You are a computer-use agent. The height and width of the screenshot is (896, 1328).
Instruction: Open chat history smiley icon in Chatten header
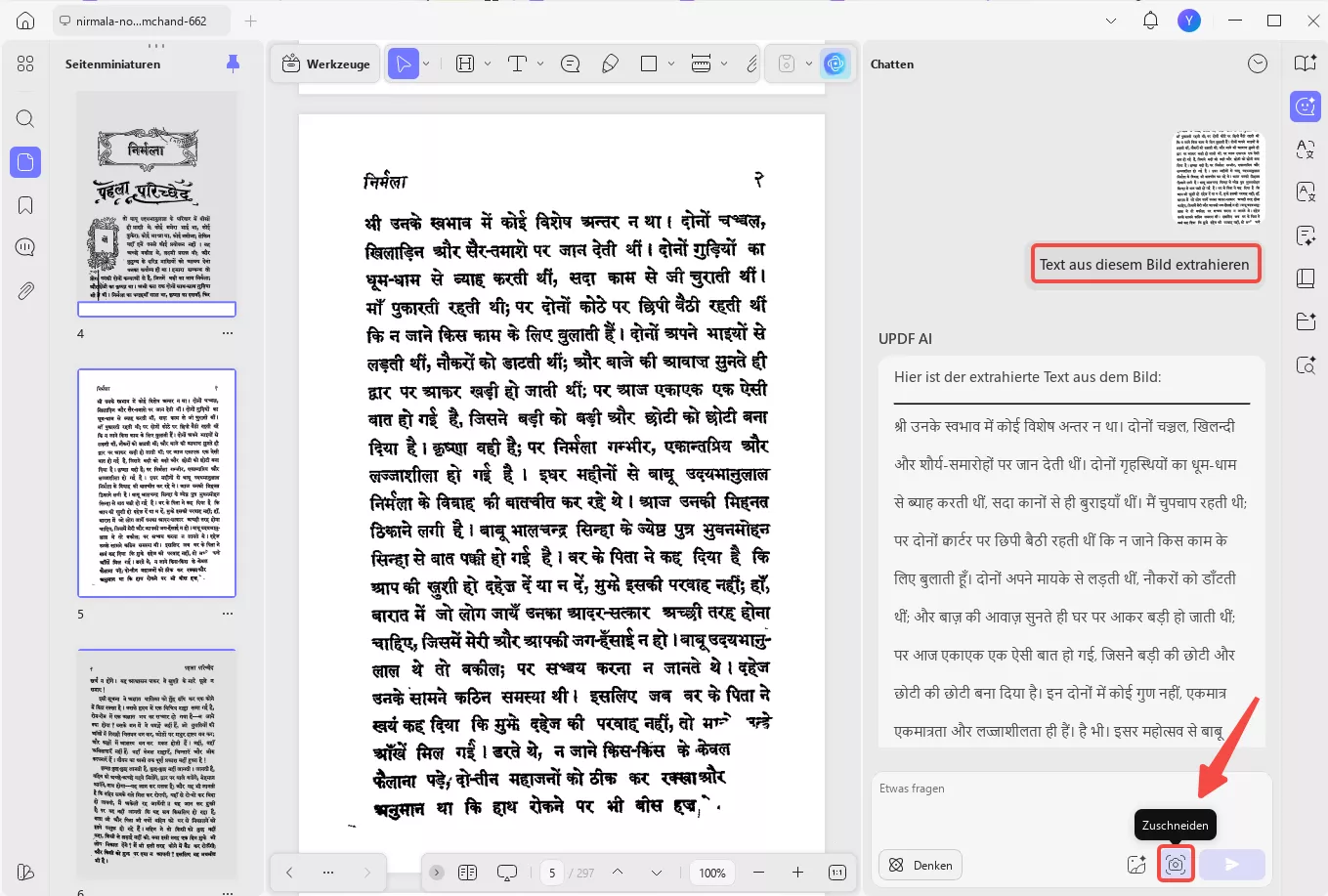(x=1258, y=64)
